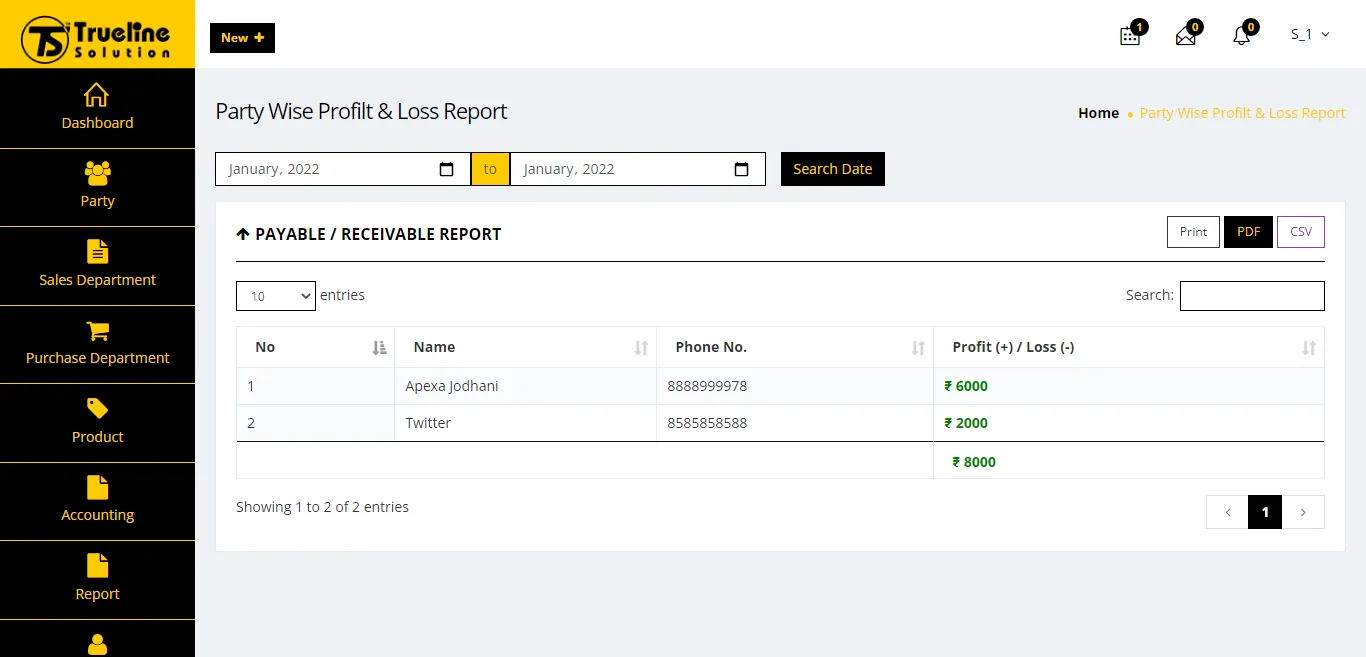Open the Report file icon
1366x657 pixels.
(97, 566)
